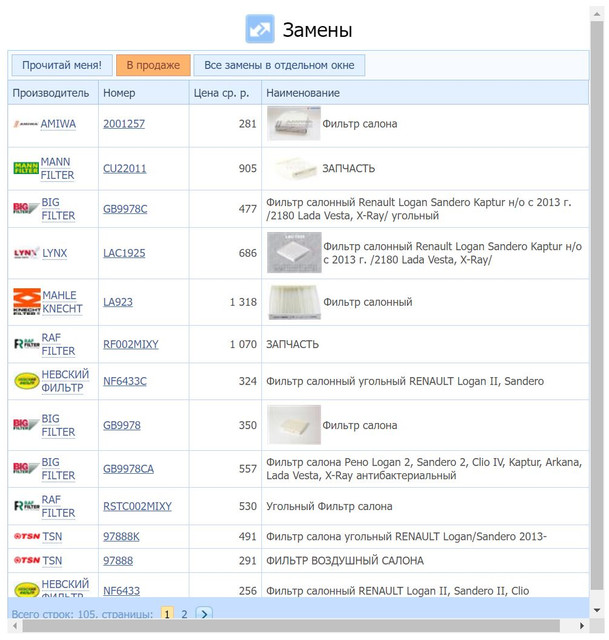Sort by Номер column header

coord(144,93)
